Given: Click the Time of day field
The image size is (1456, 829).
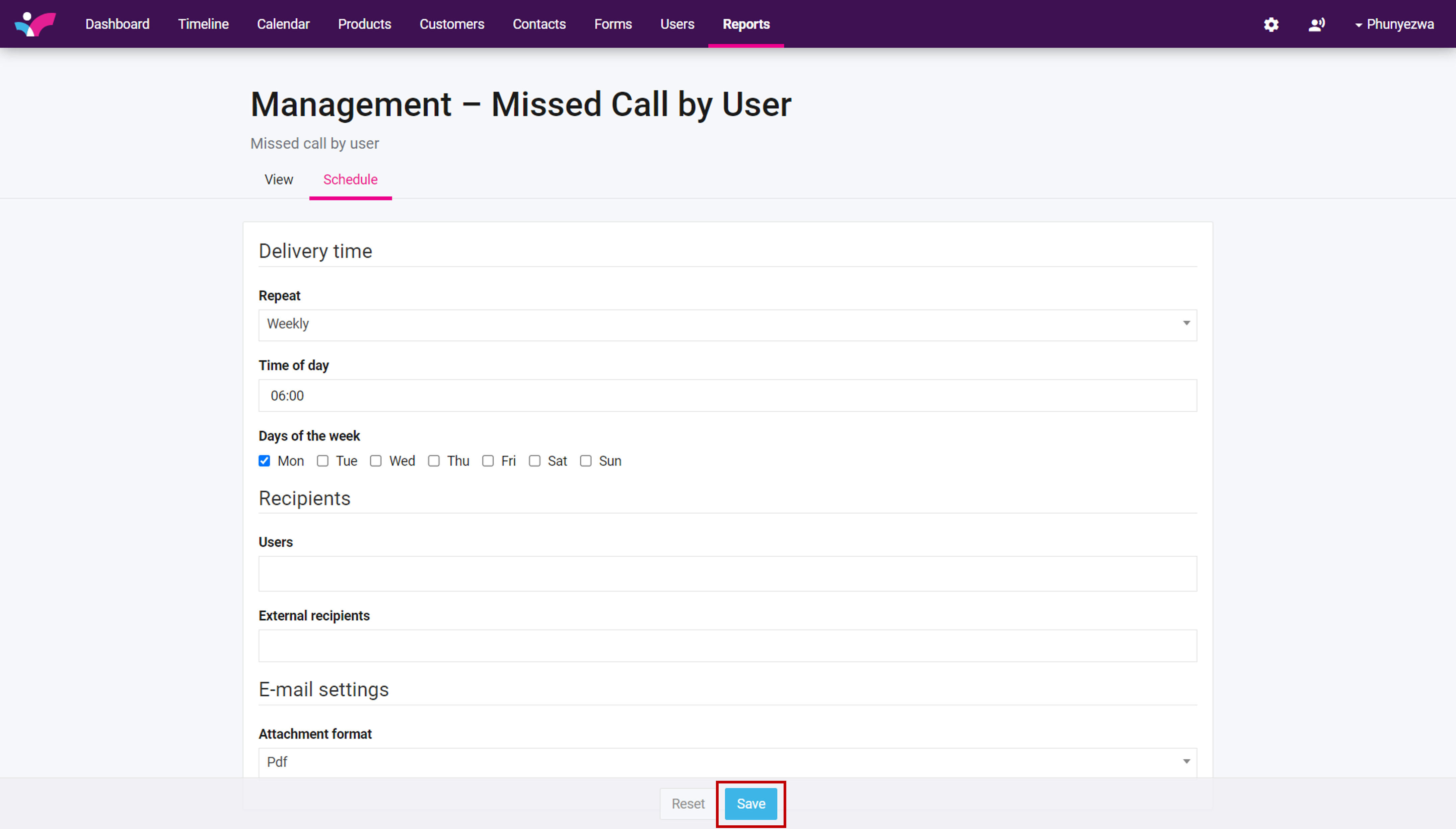Looking at the screenshot, I should [x=727, y=395].
